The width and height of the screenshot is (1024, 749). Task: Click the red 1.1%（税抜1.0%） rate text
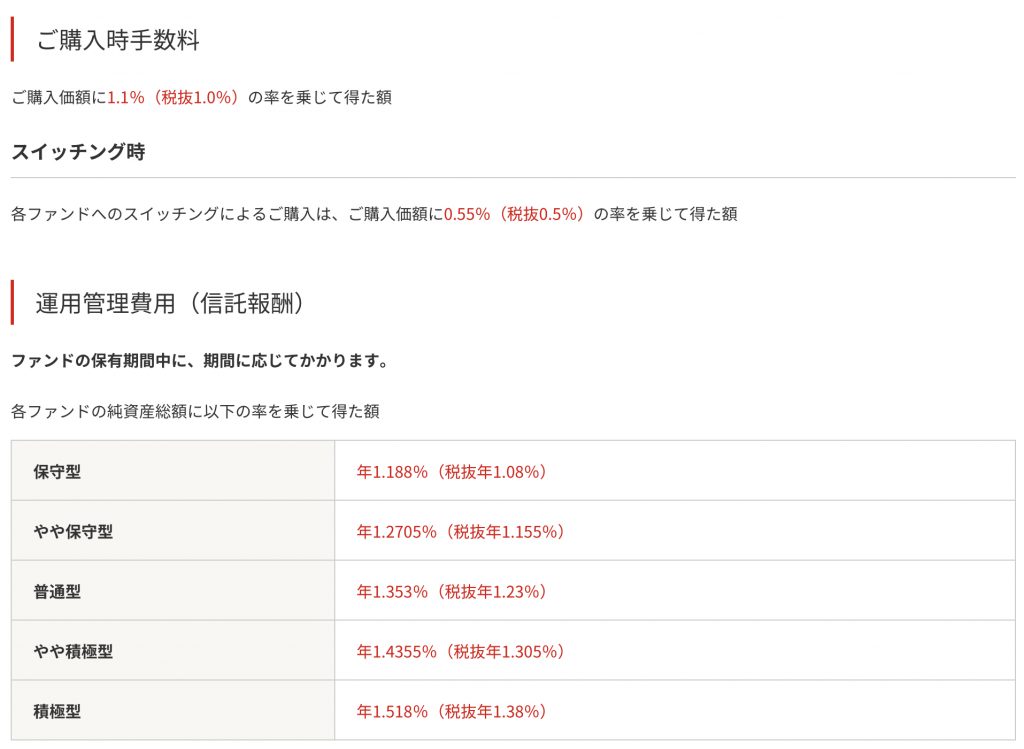coord(174,97)
